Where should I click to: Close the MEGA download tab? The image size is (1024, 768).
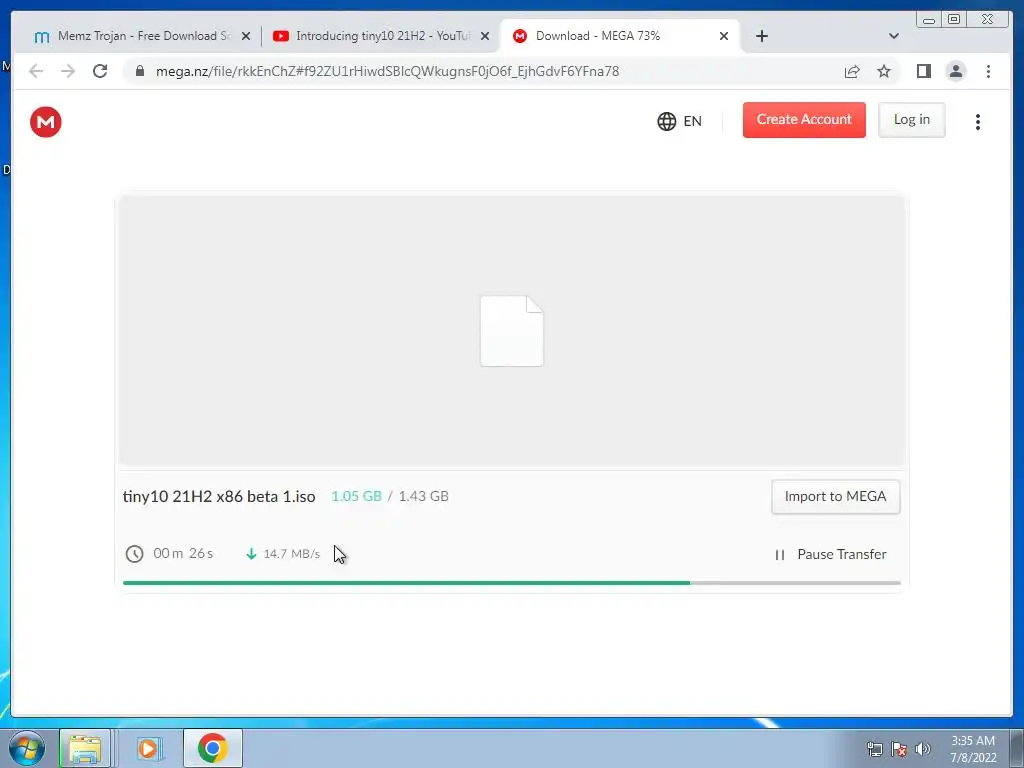(724, 37)
